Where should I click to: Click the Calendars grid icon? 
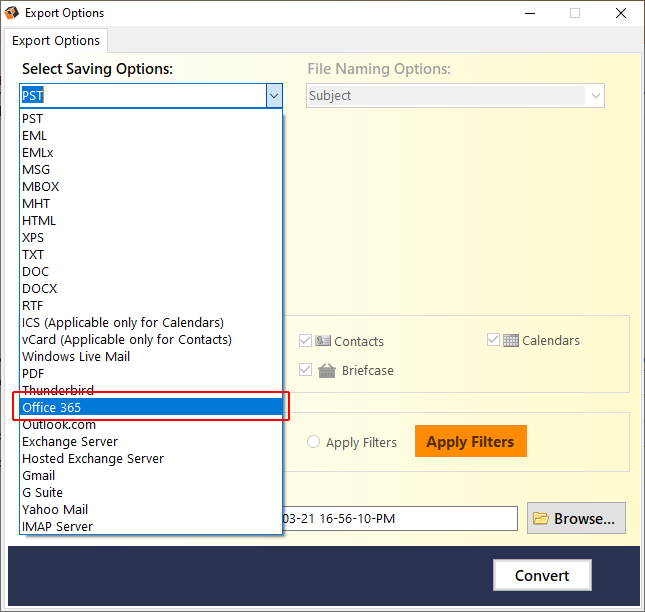point(510,341)
